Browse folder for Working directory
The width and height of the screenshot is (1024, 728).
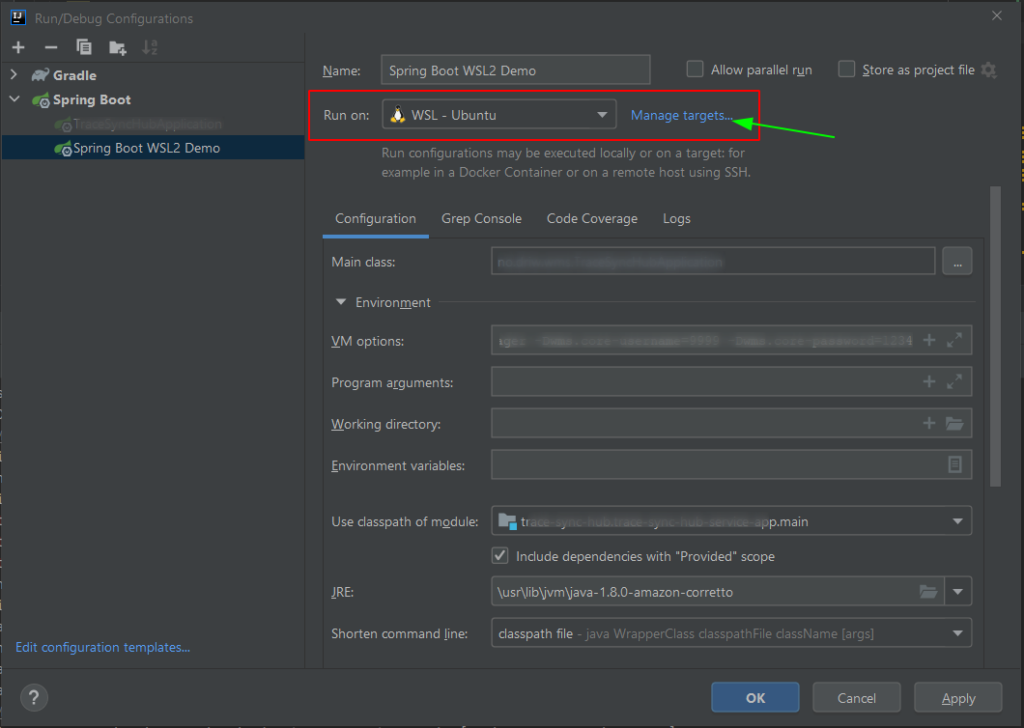[954, 424]
